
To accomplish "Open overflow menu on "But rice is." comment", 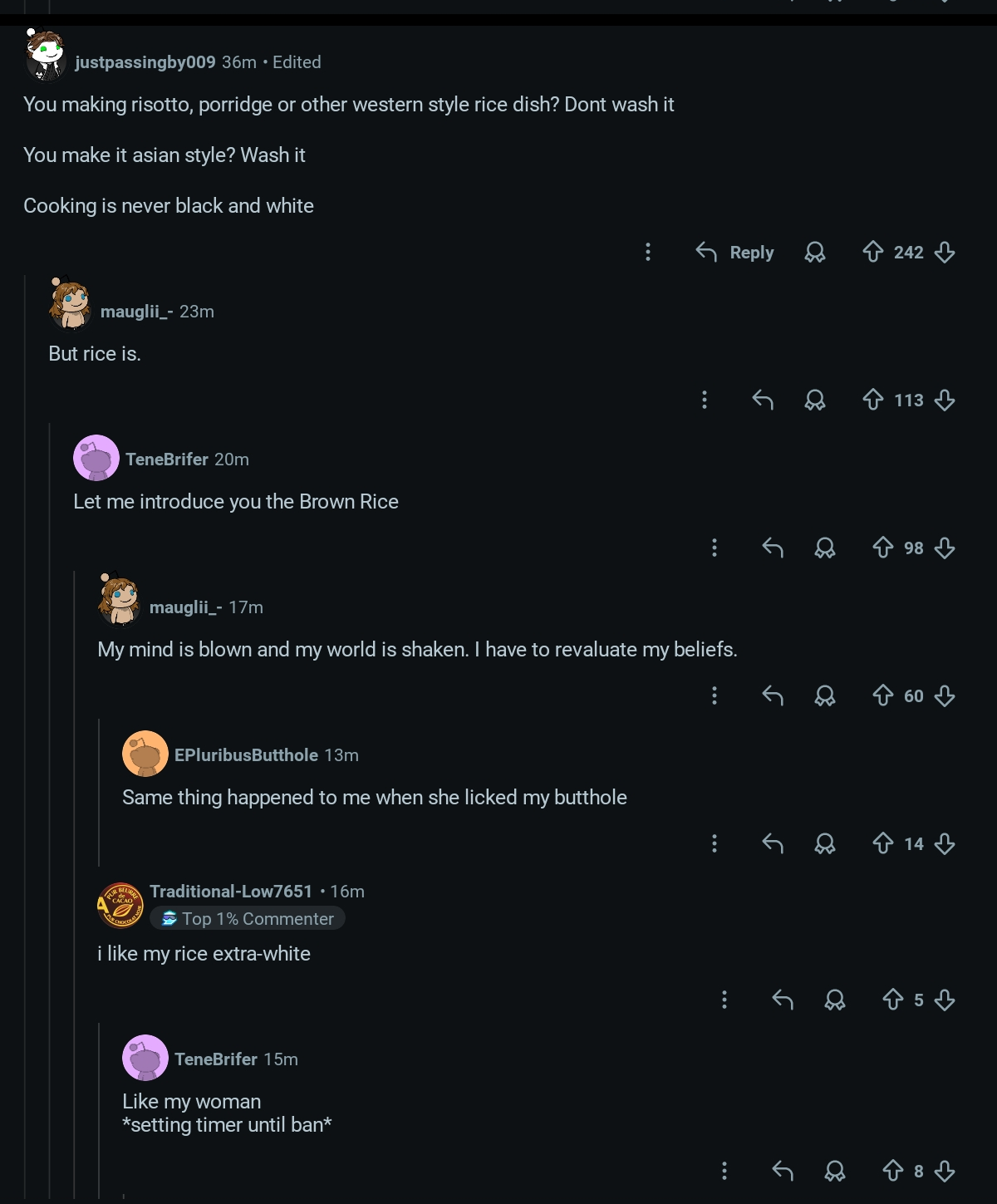I will (705, 400).
